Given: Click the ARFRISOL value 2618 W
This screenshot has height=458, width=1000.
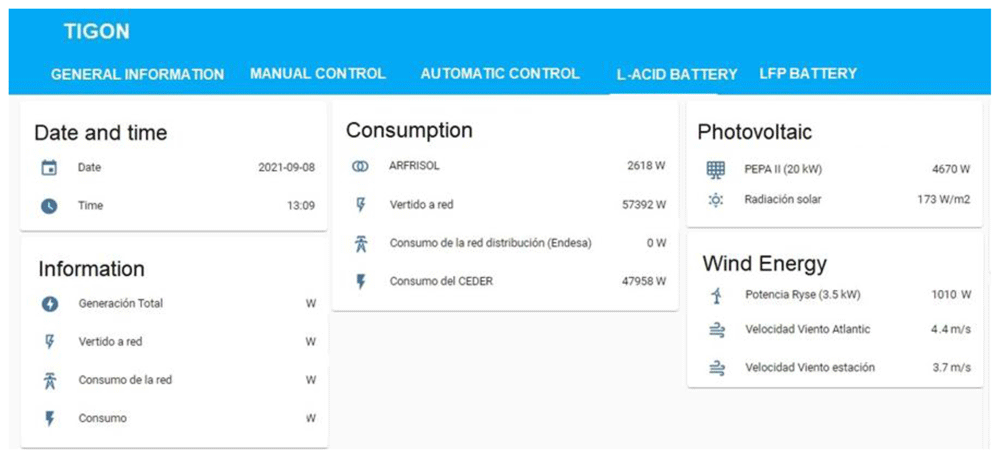Looking at the screenshot, I should point(645,166).
